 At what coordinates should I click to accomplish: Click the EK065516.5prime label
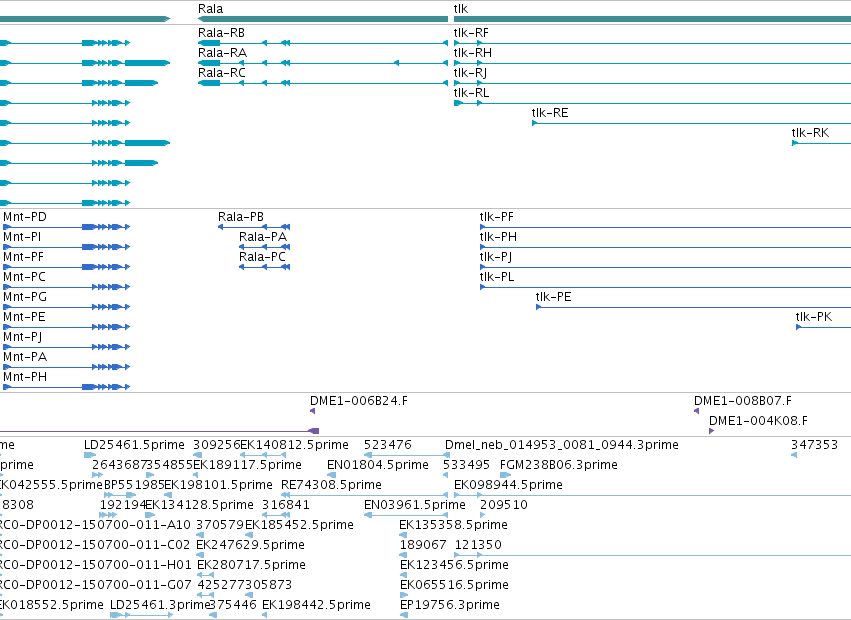tap(454, 586)
